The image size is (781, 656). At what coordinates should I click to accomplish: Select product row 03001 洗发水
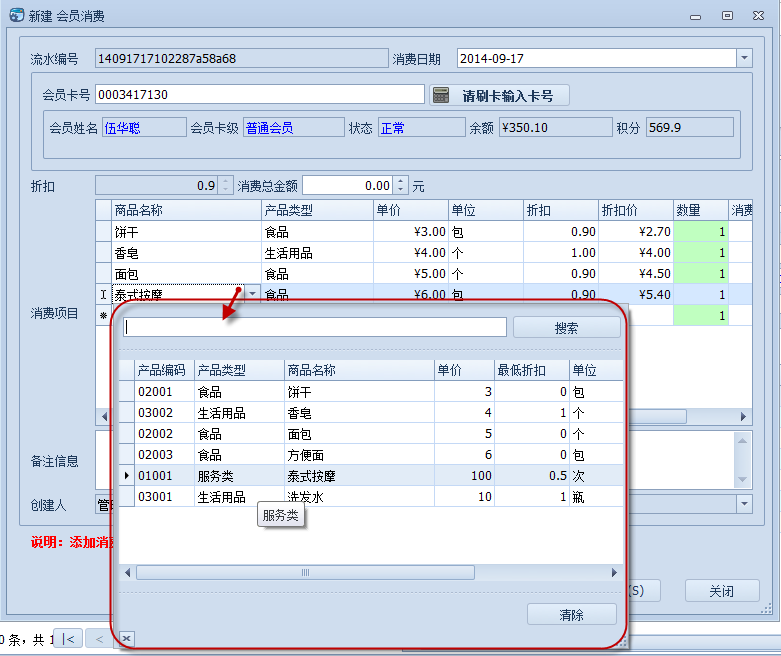(x=371, y=496)
